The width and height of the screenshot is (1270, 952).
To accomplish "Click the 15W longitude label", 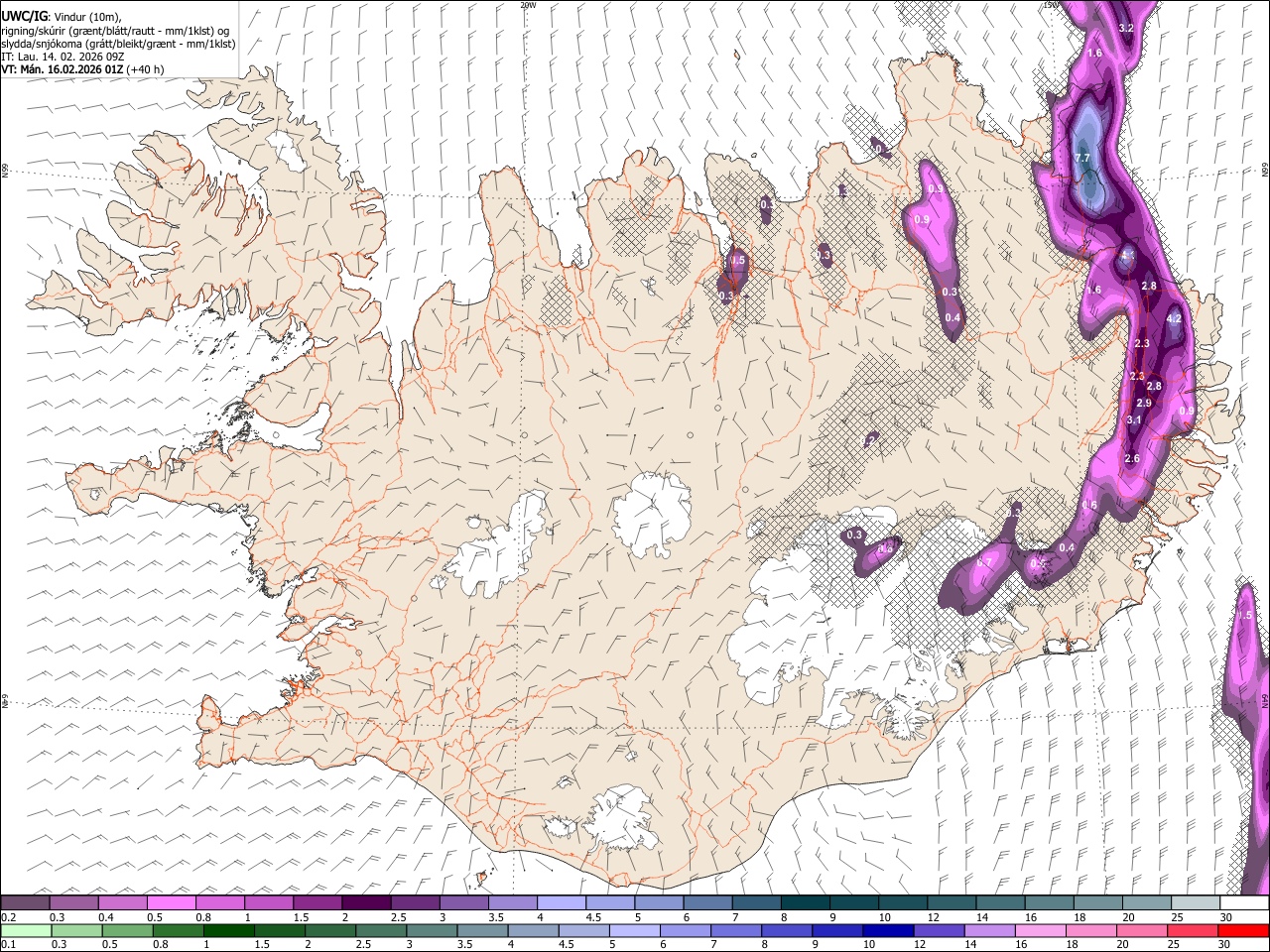I will tap(1051, 5).
